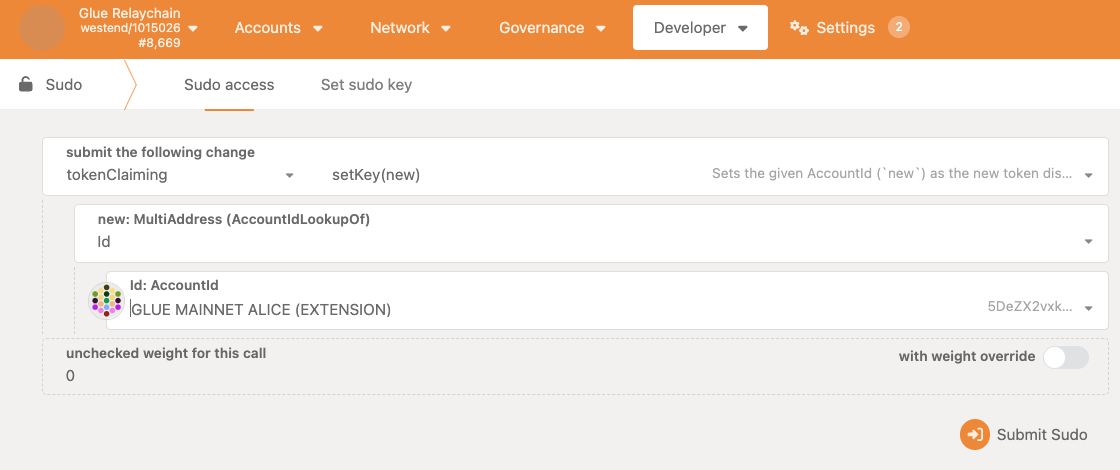Click the unchecked weight value field
Image resolution: width=1120 pixels, height=470 pixels.
tap(575, 366)
